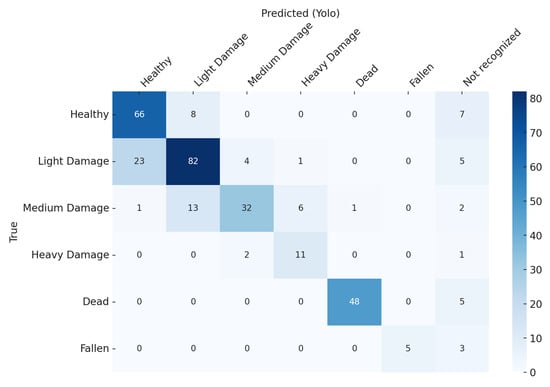Click the Fallen row label
550x387 pixels.
click(94, 348)
